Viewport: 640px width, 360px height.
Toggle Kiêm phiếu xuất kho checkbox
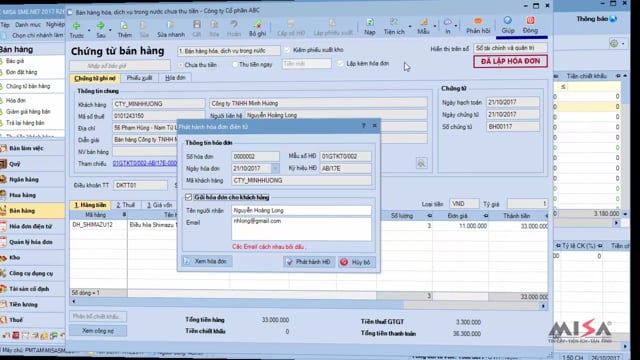coord(287,50)
